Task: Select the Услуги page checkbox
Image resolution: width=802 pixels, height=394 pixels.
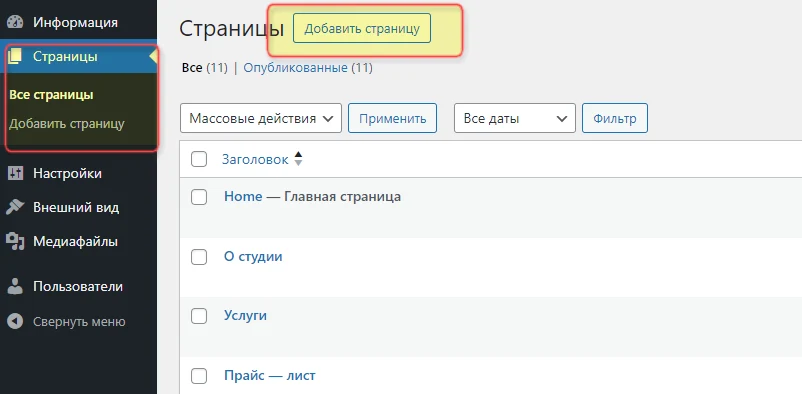Action: click(x=199, y=316)
